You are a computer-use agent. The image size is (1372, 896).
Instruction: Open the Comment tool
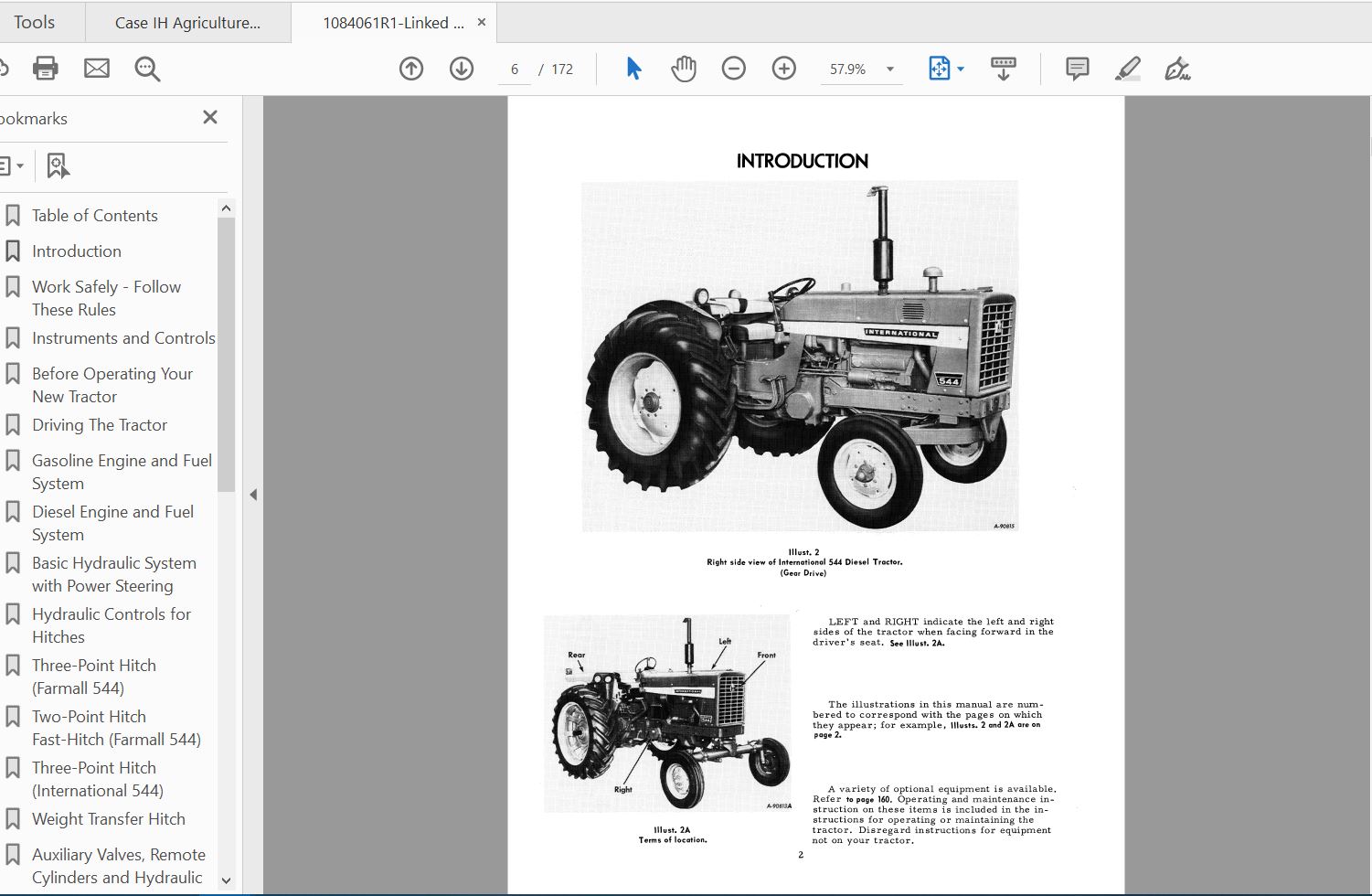pyautogui.click(x=1076, y=69)
